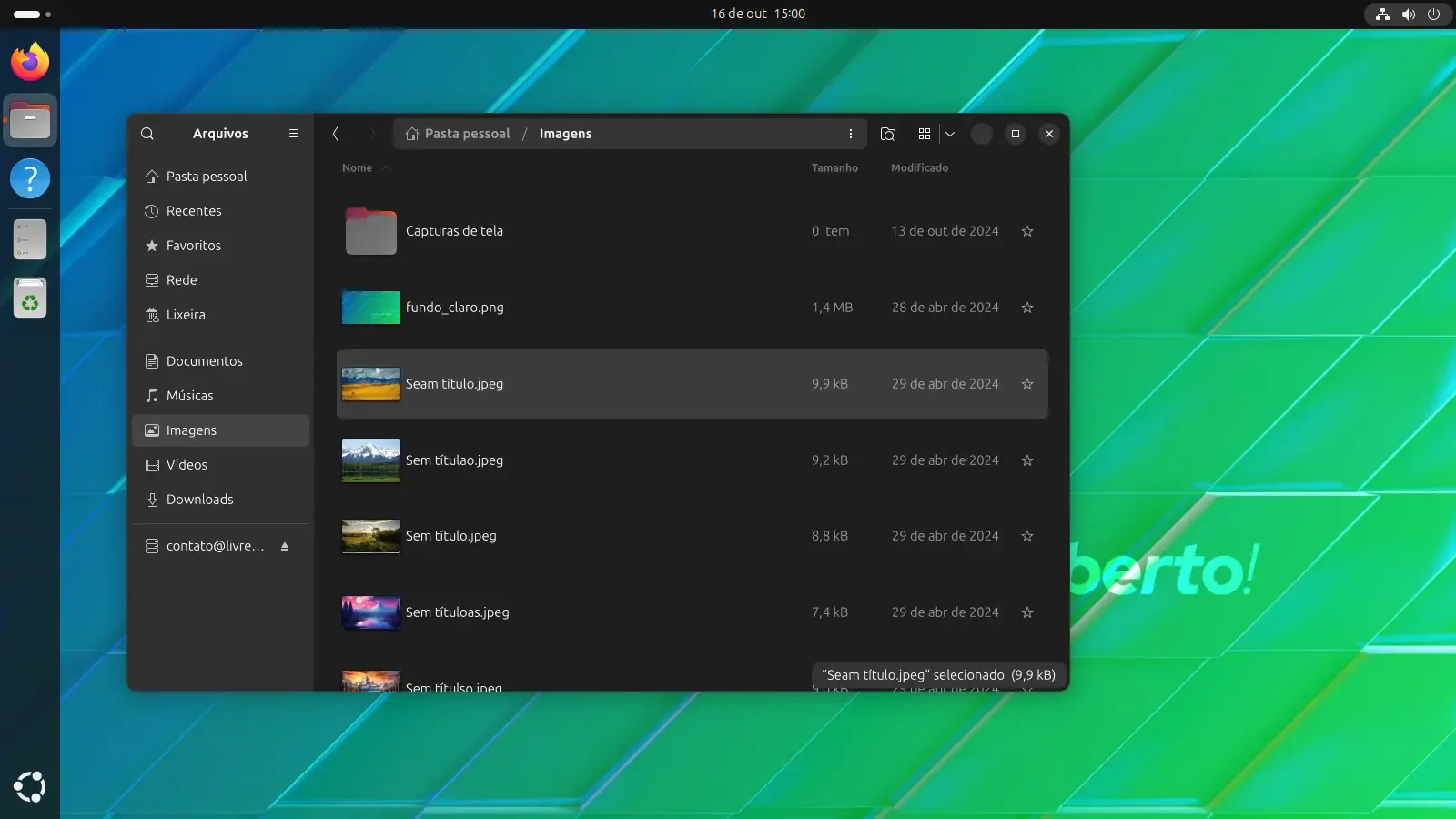Open Lixeira in the sidebar
The width and height of the screenshot is (1456, 819).
tap(220, 315)
